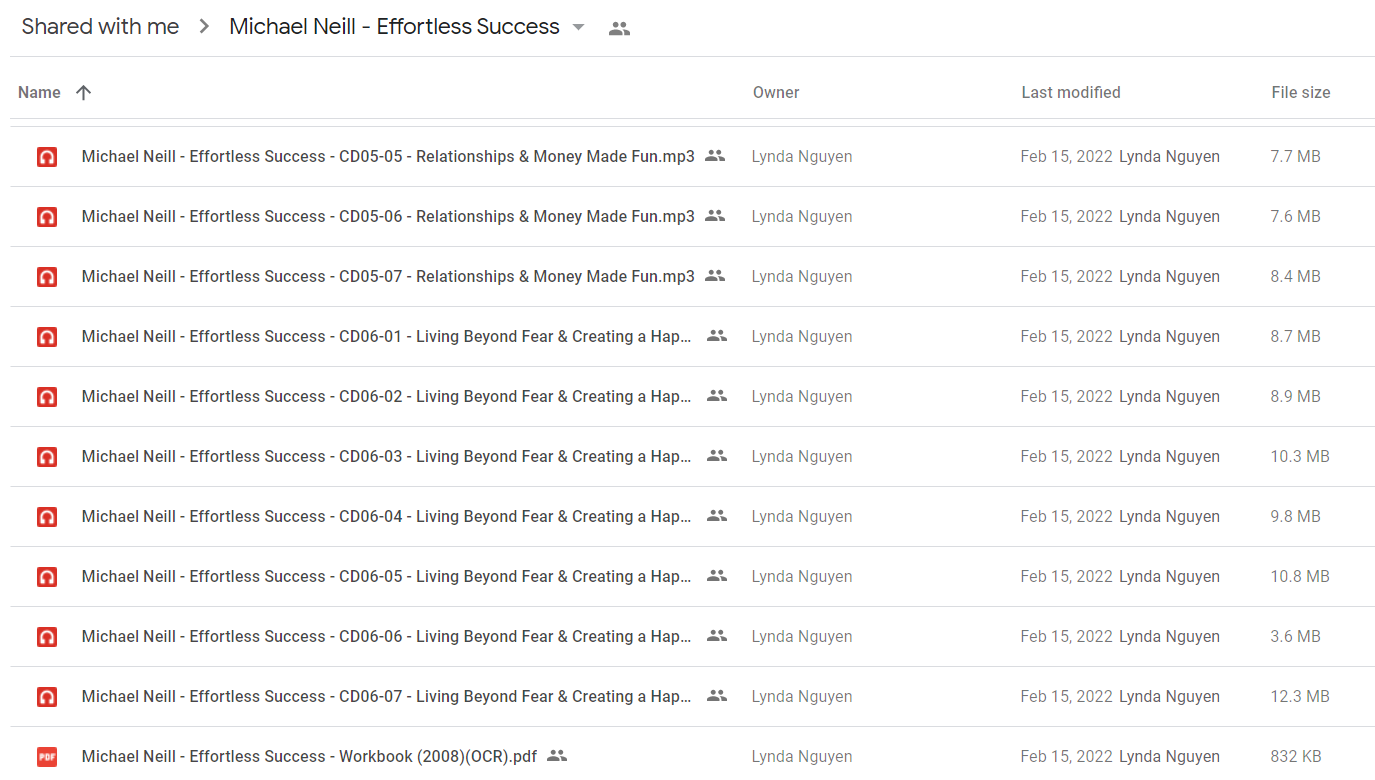Sort by Last modified column header
1375x780 pixels.
[x=1071, y=92]
